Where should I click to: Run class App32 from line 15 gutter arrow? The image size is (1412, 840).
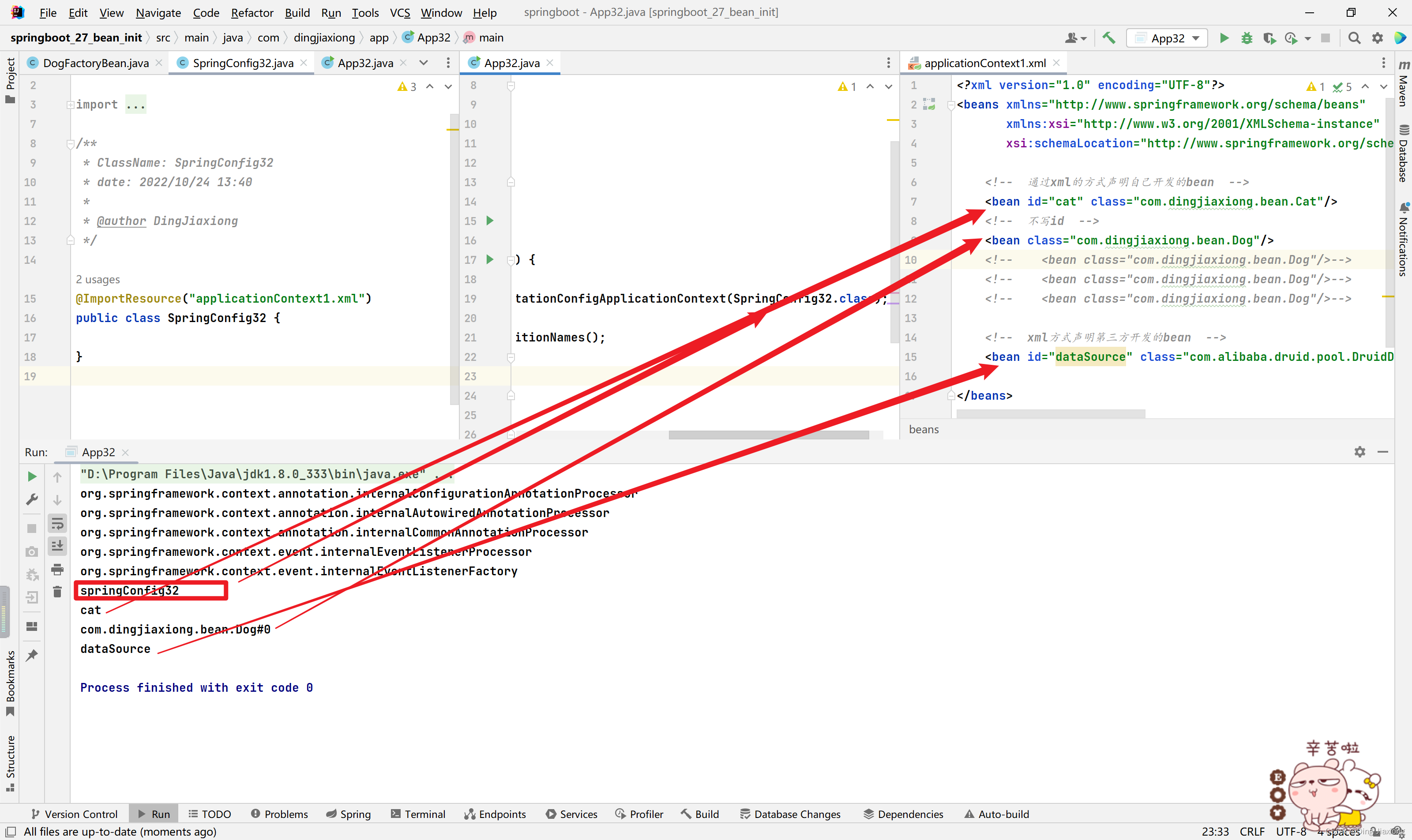490,221
